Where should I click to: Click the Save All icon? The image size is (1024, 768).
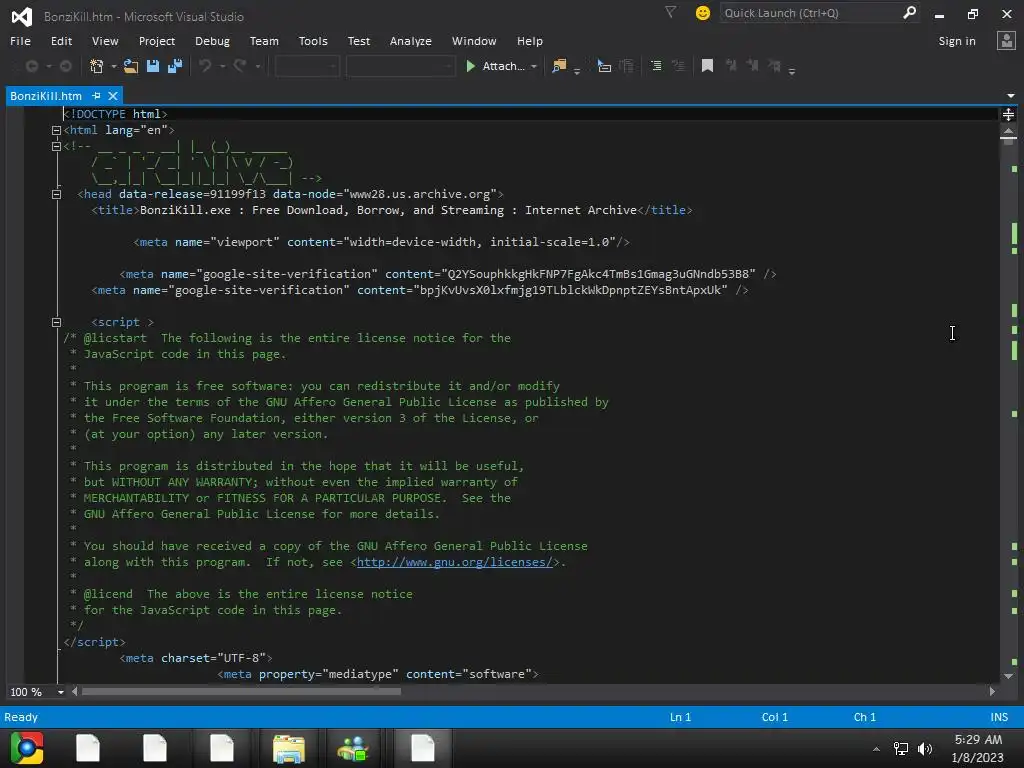(175, 66)
